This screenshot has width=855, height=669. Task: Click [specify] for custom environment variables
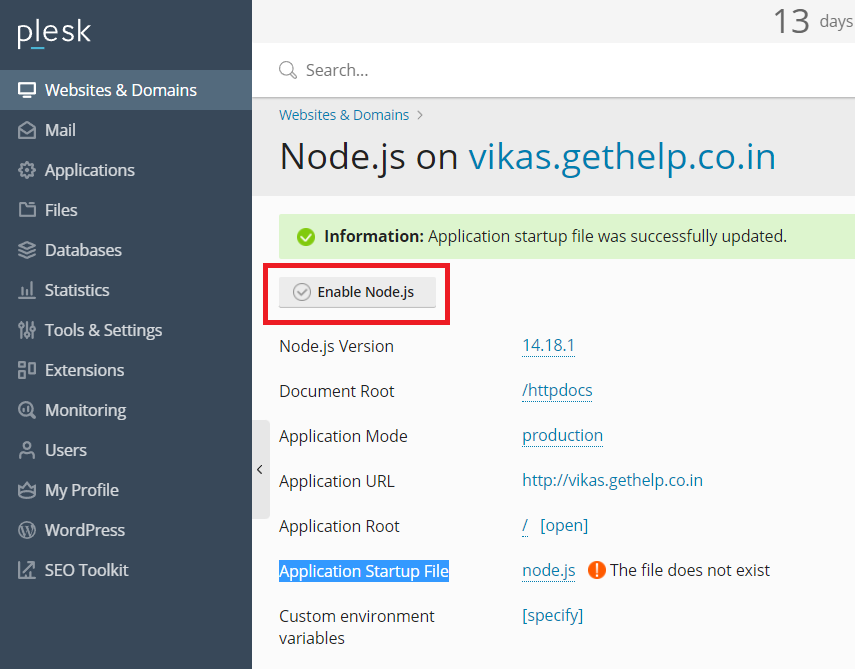tap(552, 616)
